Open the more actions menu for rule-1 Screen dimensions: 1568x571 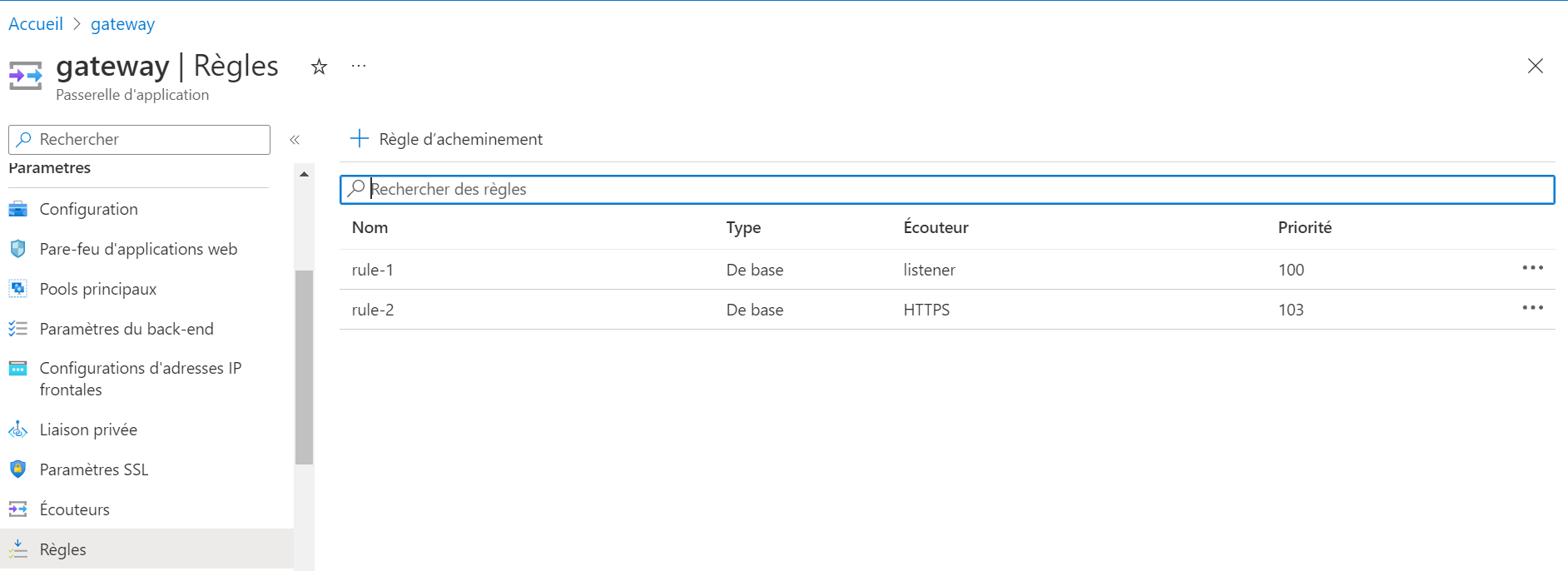(x=1533, y=268)
